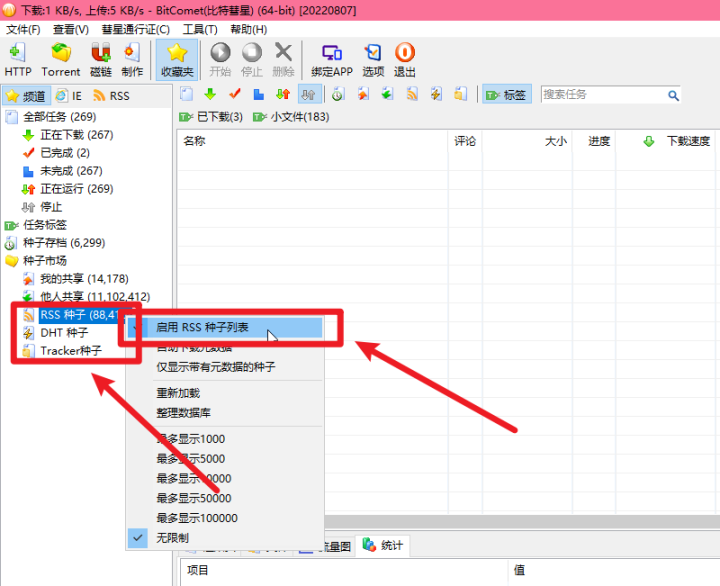
Task: Click the torrent archive clock icon in filter bar
Action: tap(338, 94)
